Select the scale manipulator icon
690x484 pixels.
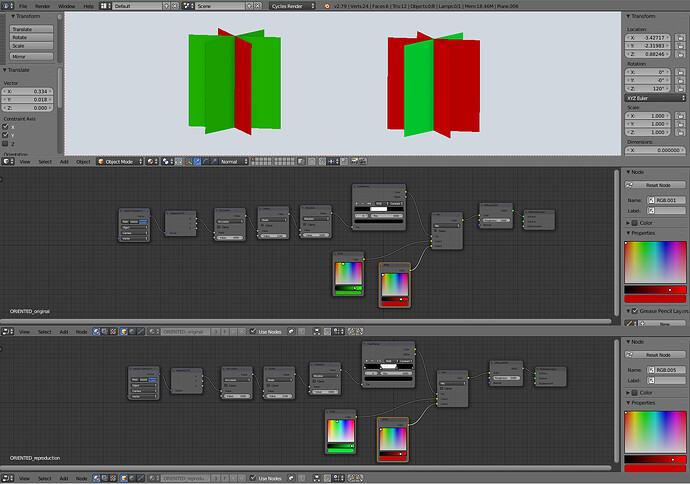[214, 161]
